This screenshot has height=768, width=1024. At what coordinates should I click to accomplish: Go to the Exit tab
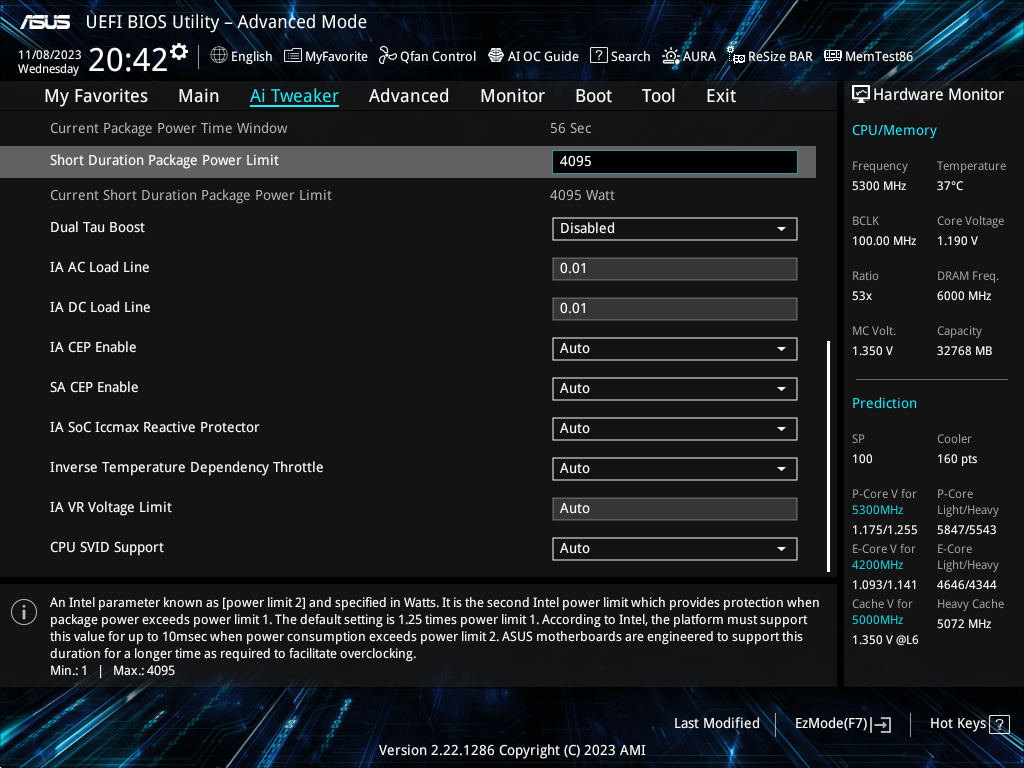(721, 96)
